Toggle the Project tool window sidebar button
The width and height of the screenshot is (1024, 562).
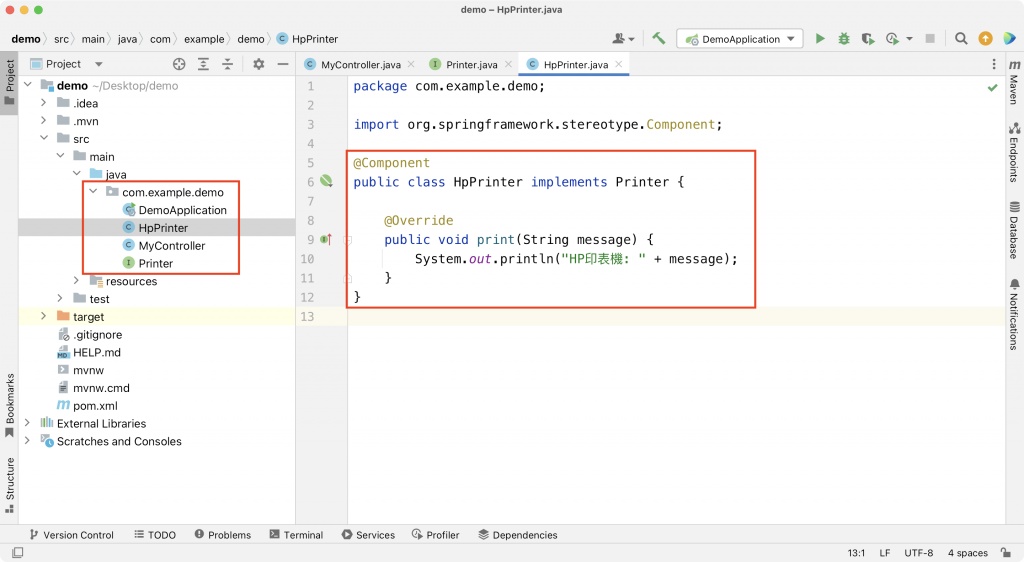point(9,83)
